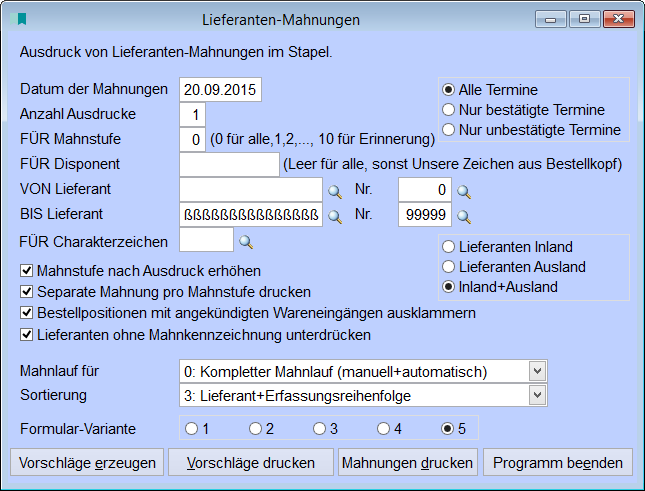Click the magnifier beside FÜR Charakterzeichen
This screenshot has width=645, height=491.
pos(246,241)
